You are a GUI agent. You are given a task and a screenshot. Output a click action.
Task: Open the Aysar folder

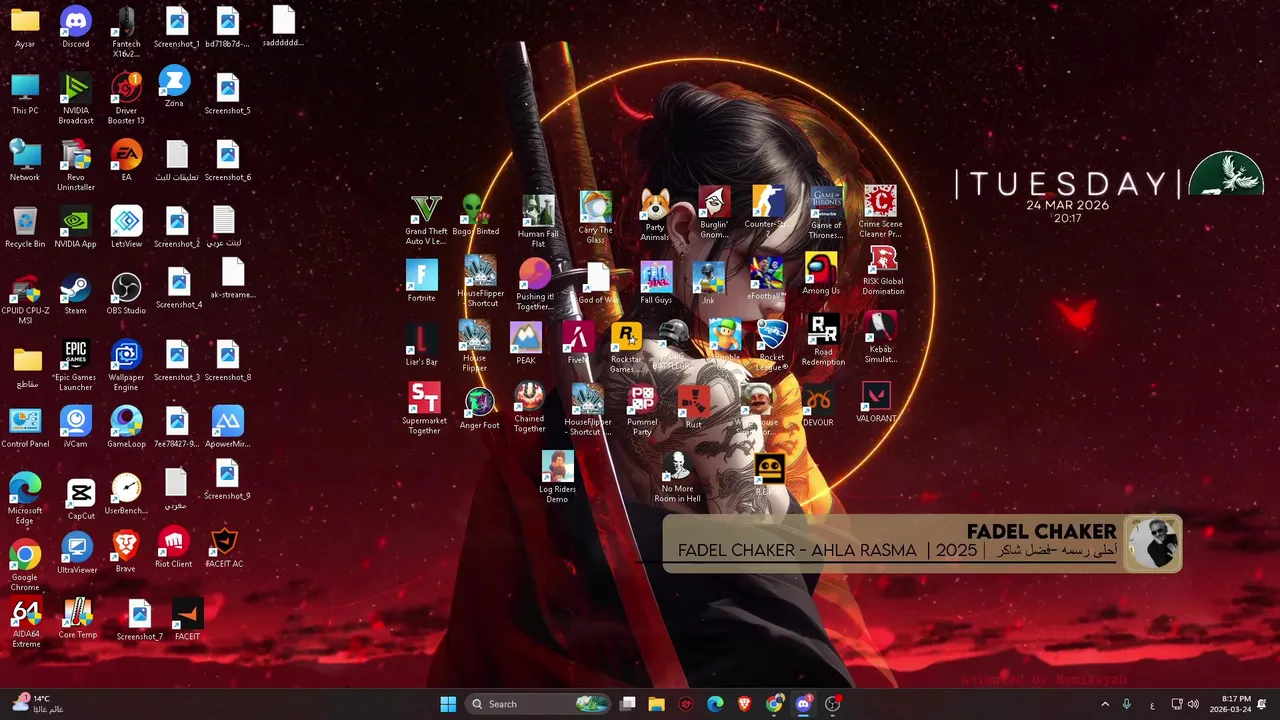(x=25, y=27)
